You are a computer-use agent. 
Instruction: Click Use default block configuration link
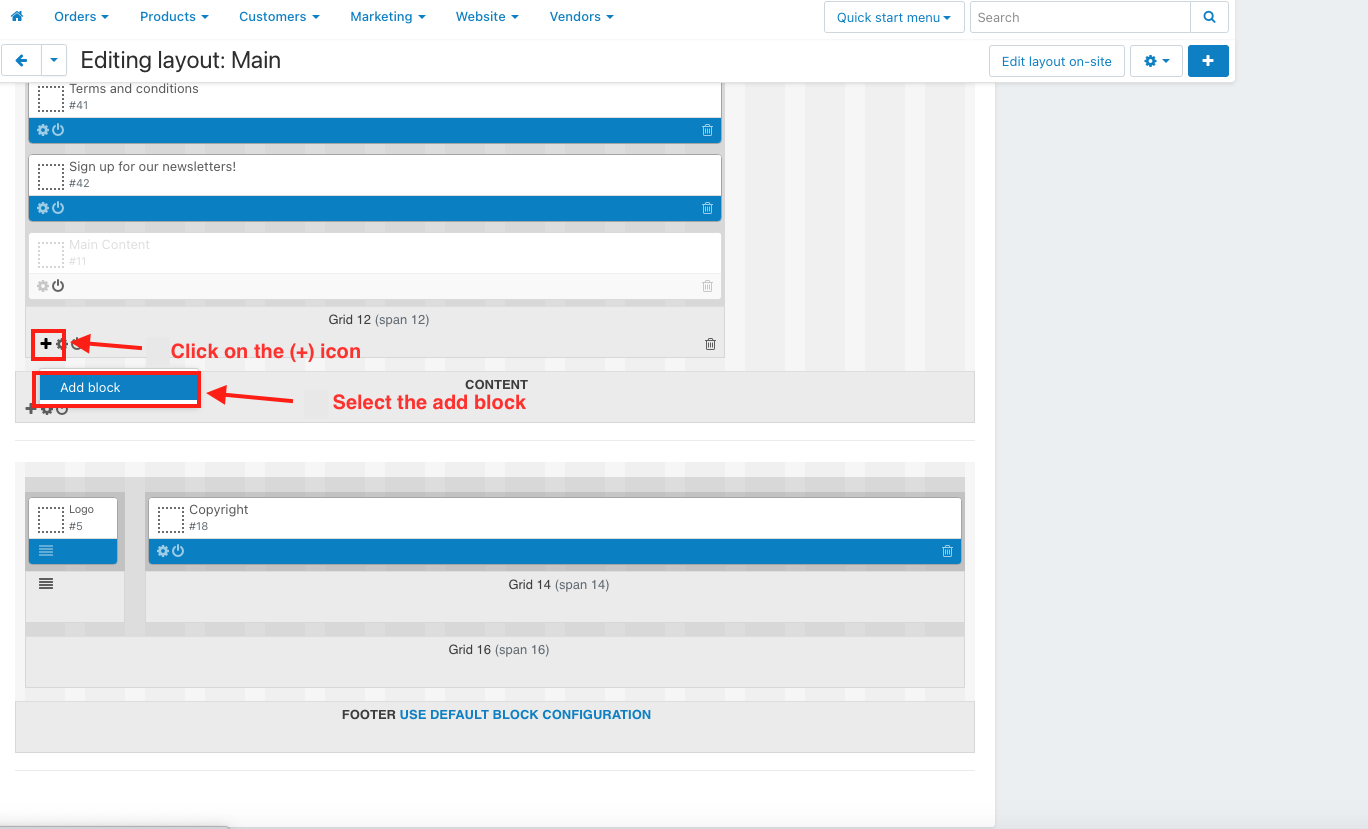(525, 715)
